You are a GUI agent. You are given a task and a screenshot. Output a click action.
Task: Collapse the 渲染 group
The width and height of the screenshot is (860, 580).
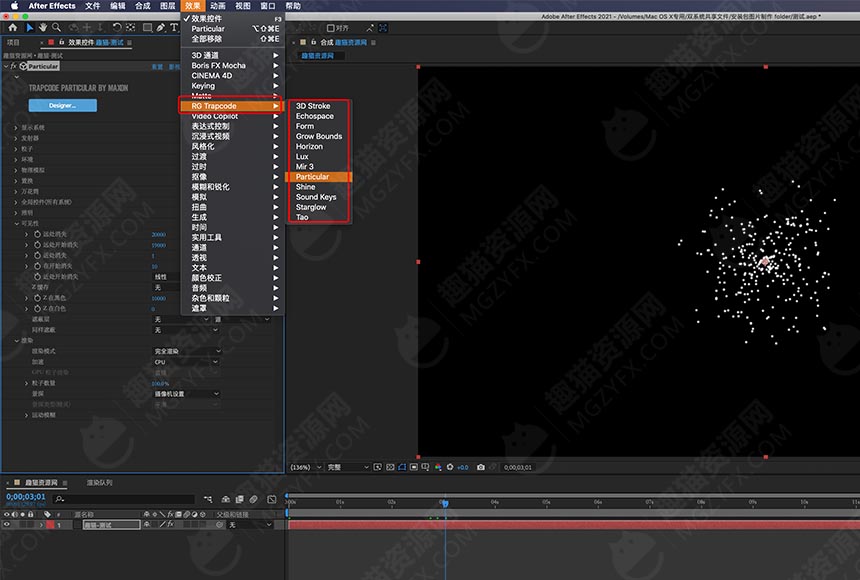coord(16,341)
